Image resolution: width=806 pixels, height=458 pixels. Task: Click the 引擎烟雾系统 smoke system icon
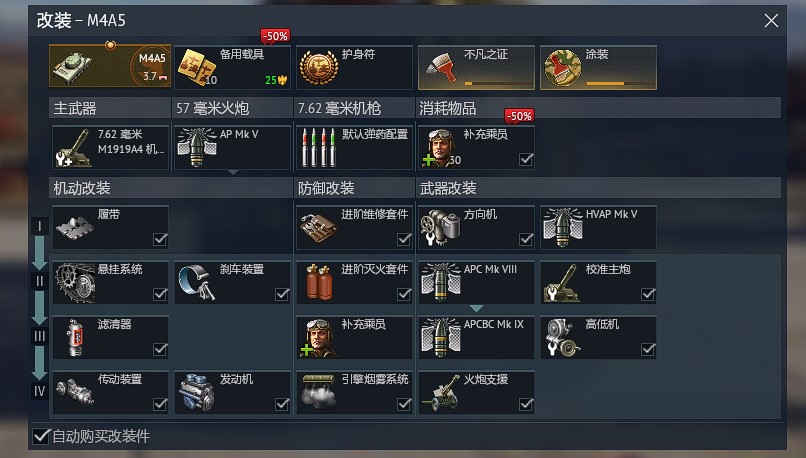319,392
